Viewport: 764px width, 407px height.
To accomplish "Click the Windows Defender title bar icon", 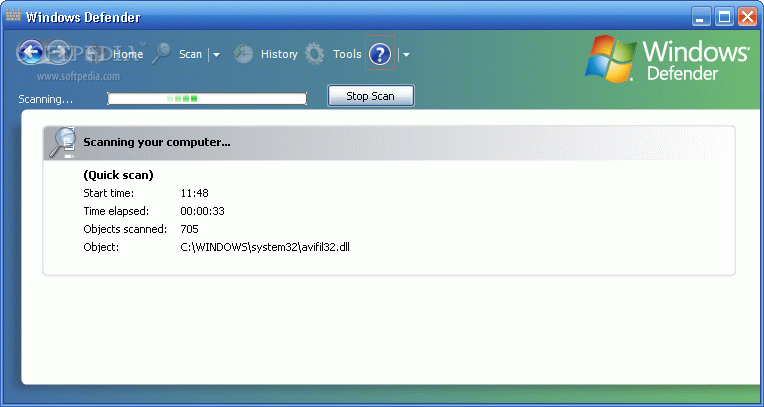I will (13, 17).
